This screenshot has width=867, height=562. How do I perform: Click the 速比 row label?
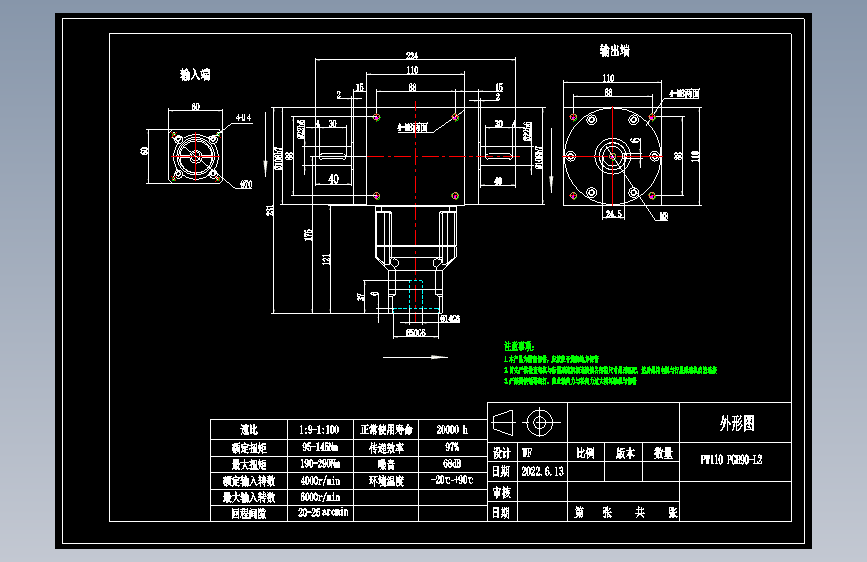(249, 429)
